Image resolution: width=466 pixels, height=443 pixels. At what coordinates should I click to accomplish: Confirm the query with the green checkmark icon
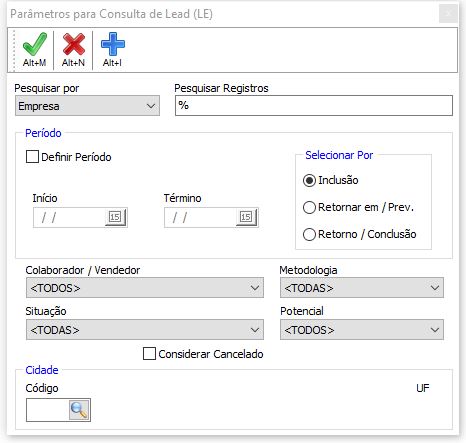point(34,50)
